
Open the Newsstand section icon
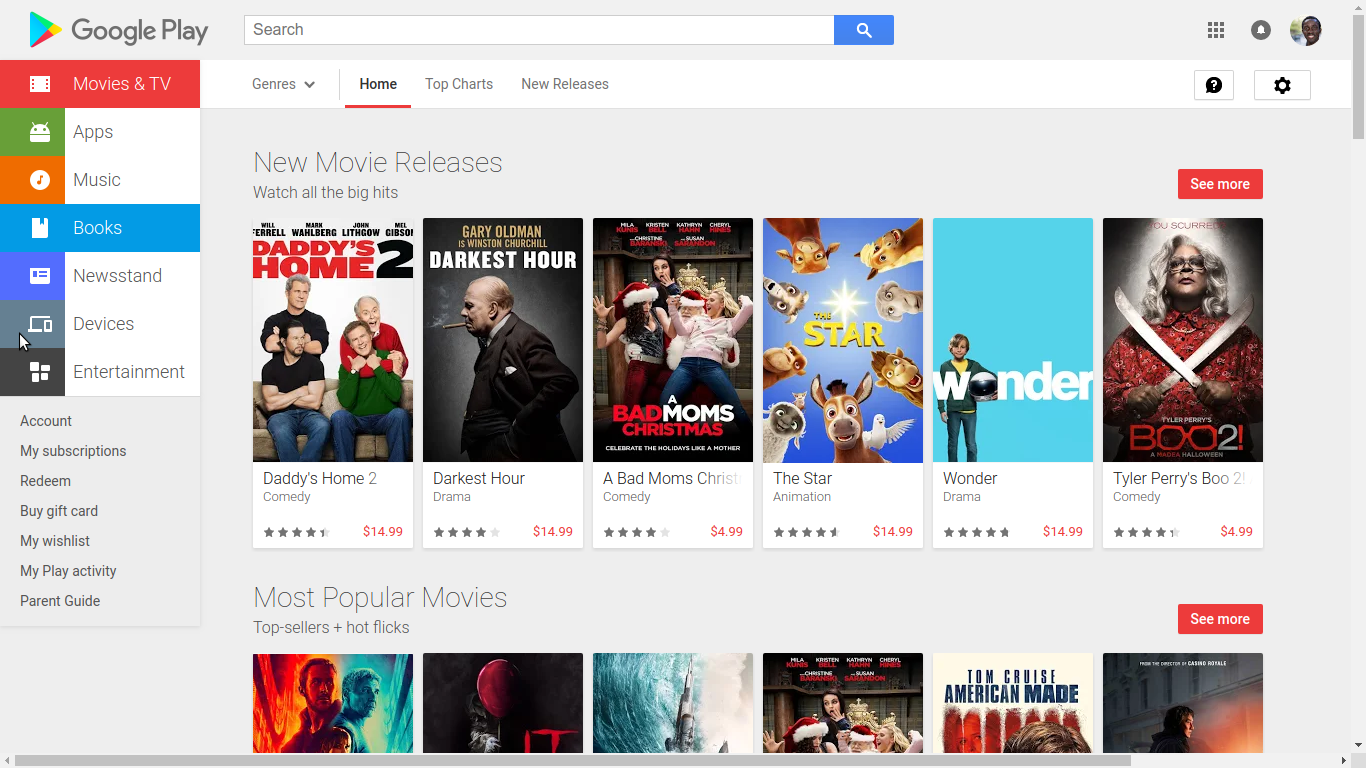click(x=40, y=276)
